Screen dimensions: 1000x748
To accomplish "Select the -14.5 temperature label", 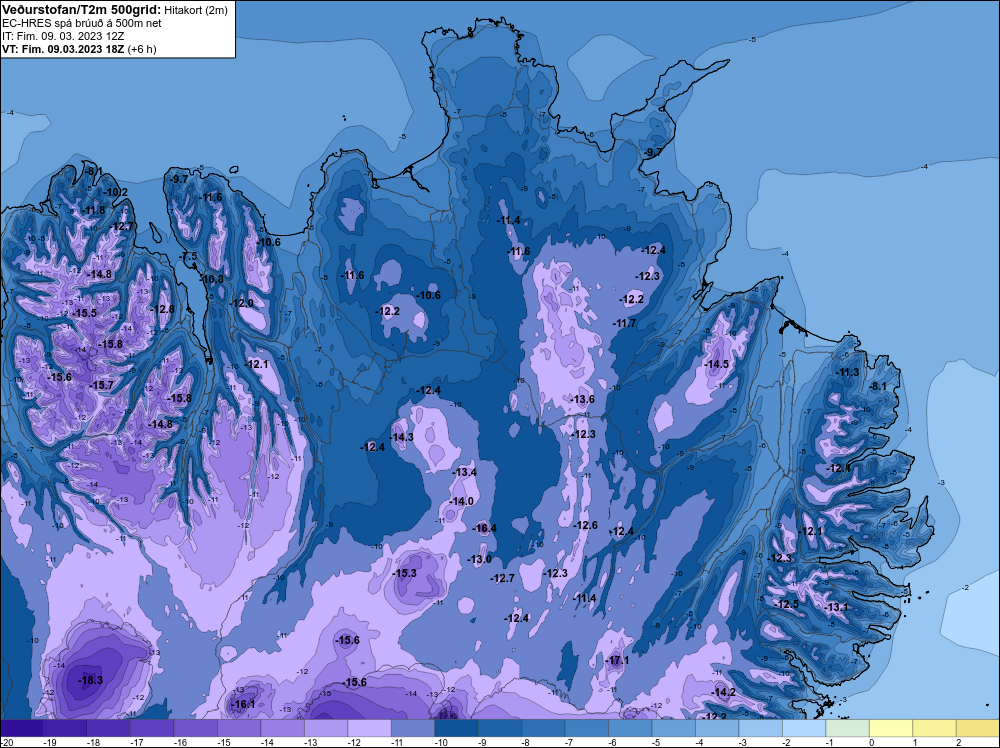I will click(x=716, y=364).
